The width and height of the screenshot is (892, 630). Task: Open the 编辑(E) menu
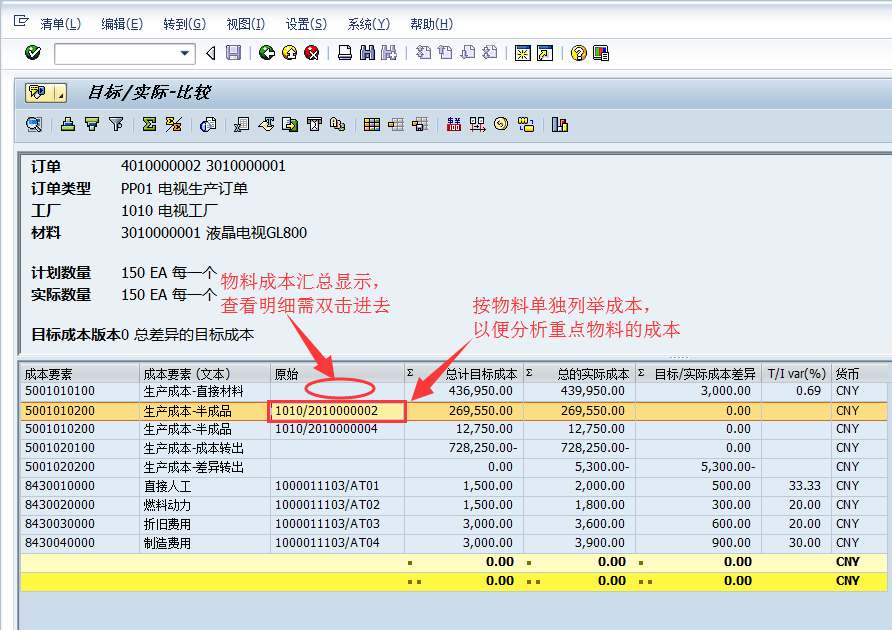tap(122, 24)
